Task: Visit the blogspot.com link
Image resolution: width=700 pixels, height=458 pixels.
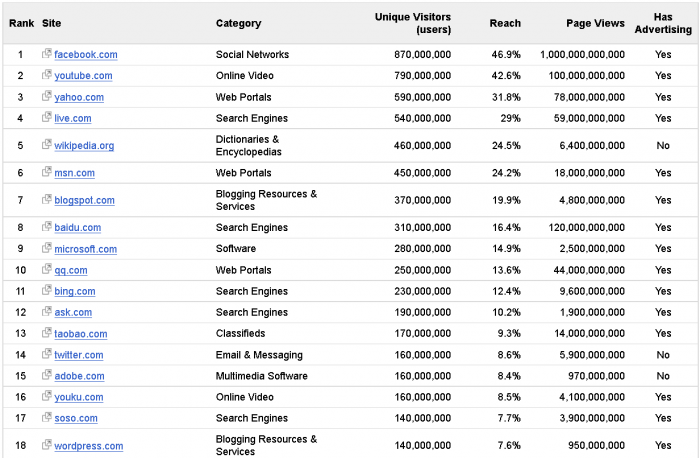Action: (84, 201)
